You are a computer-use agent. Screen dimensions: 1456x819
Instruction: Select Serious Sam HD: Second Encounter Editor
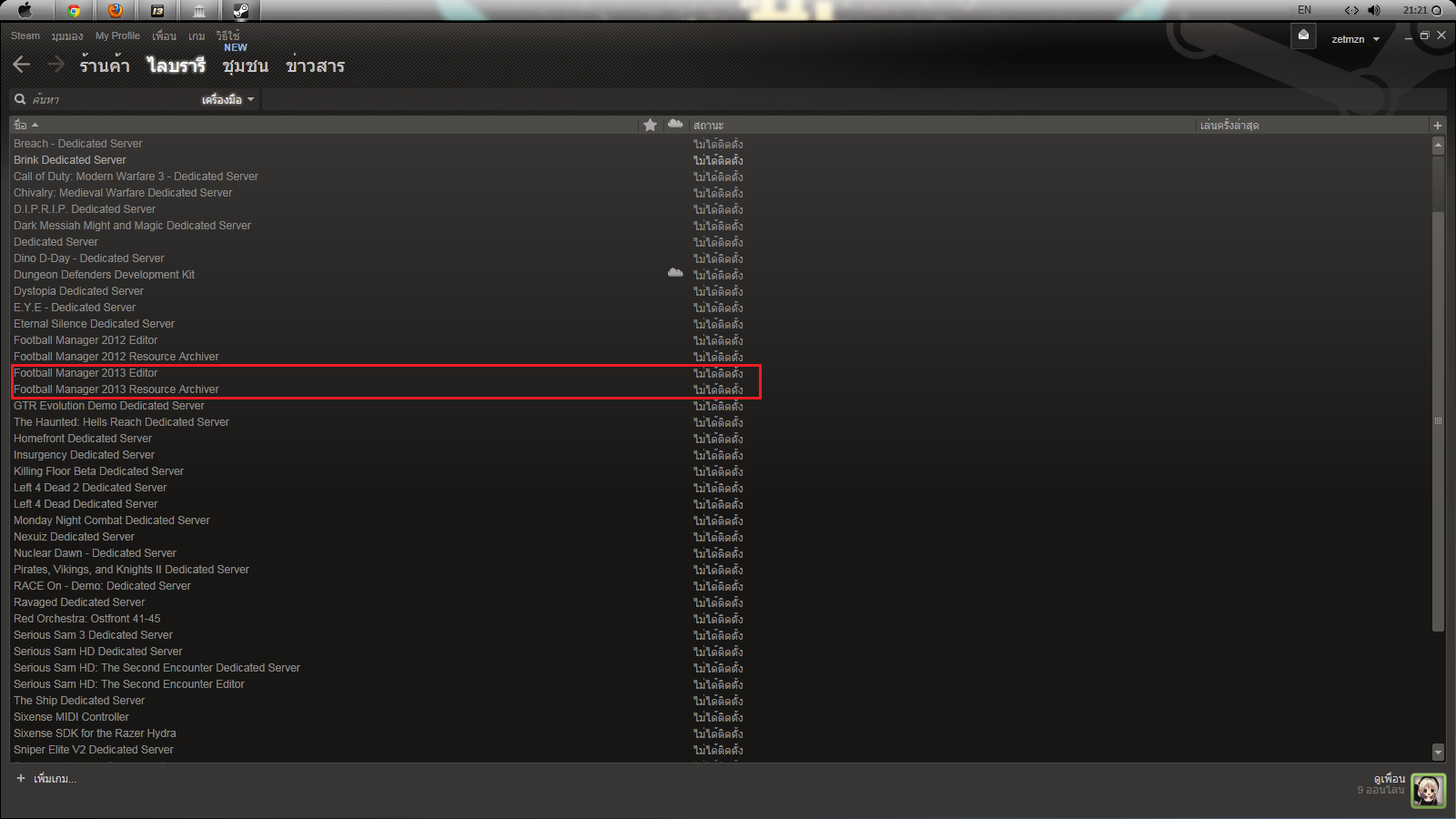click(129, 684)
